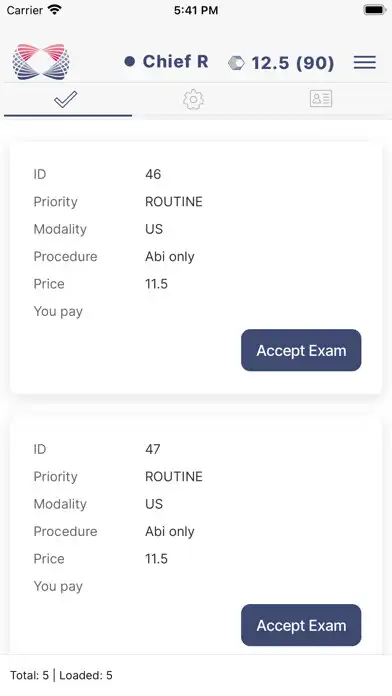Tap the coin balance icon
The image size is (392, 696).
(x=236, y=63)
